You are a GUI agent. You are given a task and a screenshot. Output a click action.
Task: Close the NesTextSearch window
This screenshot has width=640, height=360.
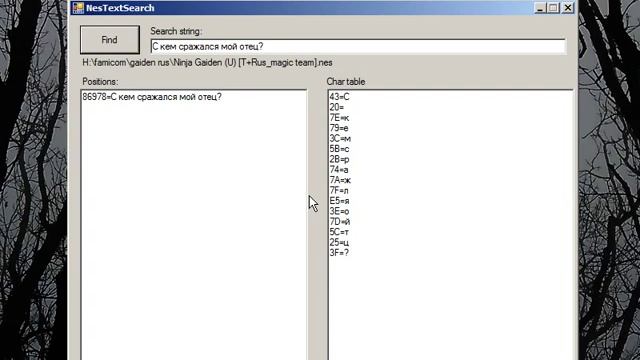[x=568, y=8]
